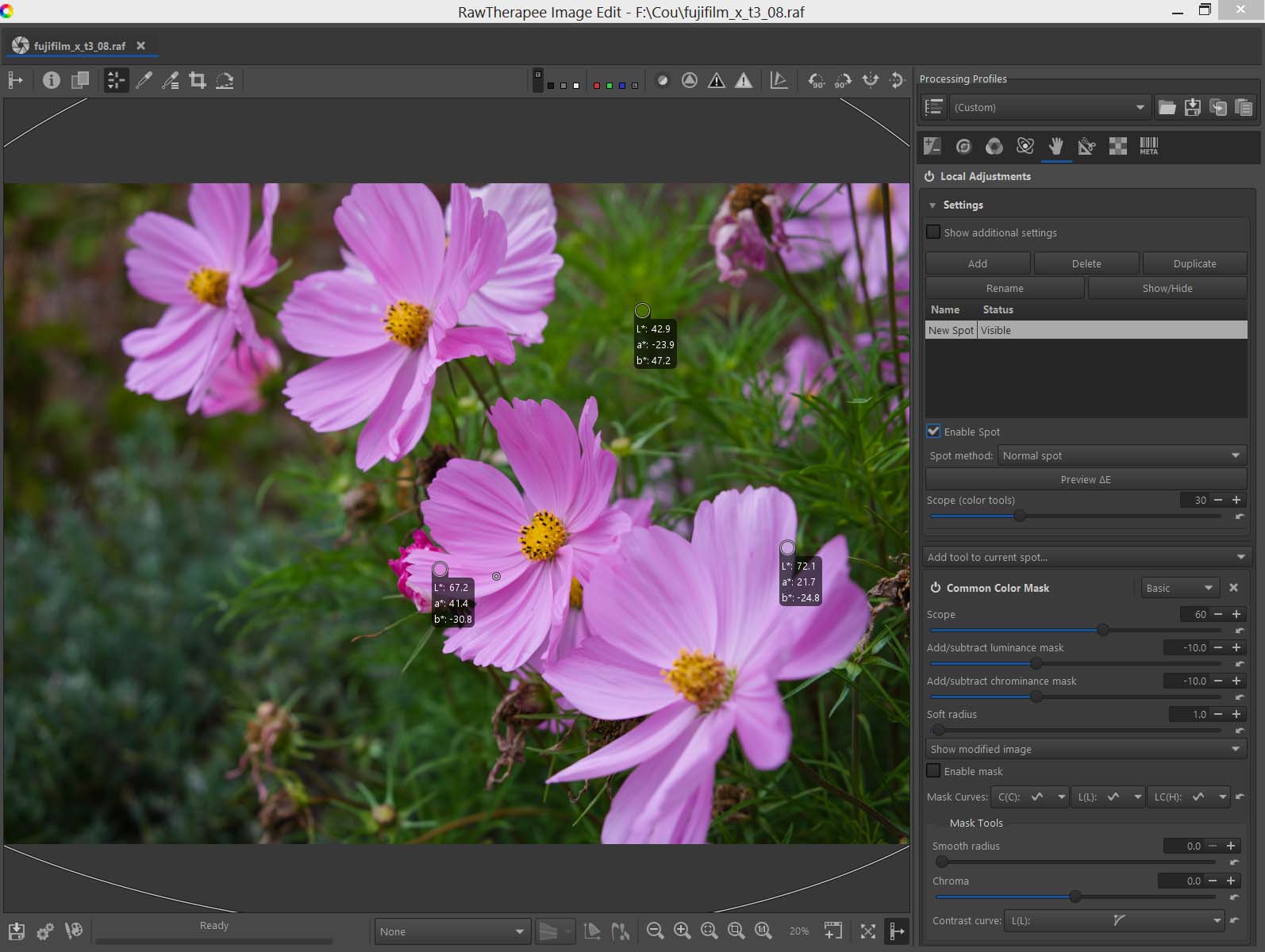Zoom out using magnifier minus icon
The width and height of the screenshot is (1265, 952).
pyautogui.click(x=655, y=931)
